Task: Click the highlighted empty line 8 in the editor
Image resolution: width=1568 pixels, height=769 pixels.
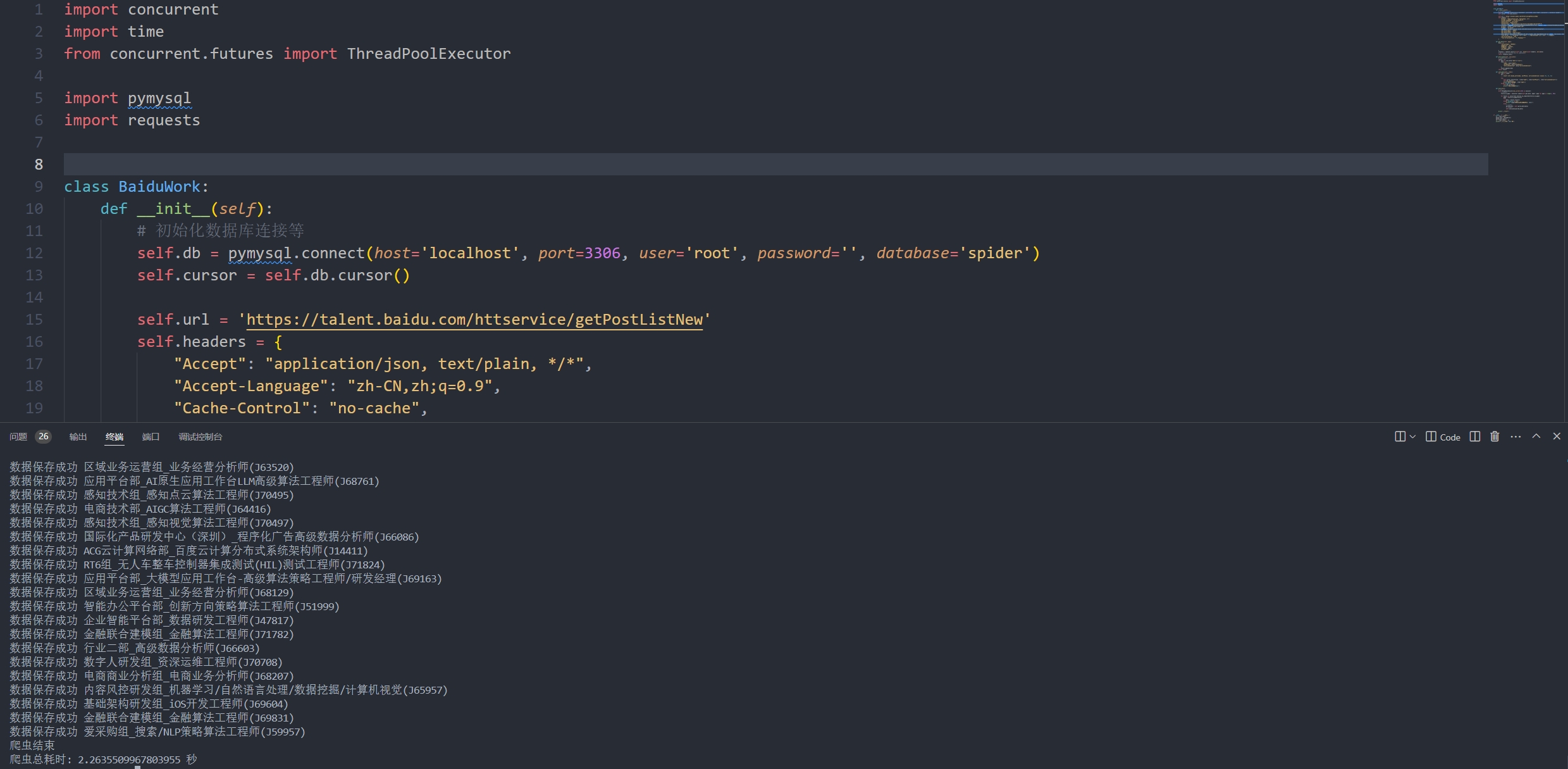Action: pos(775,165)
